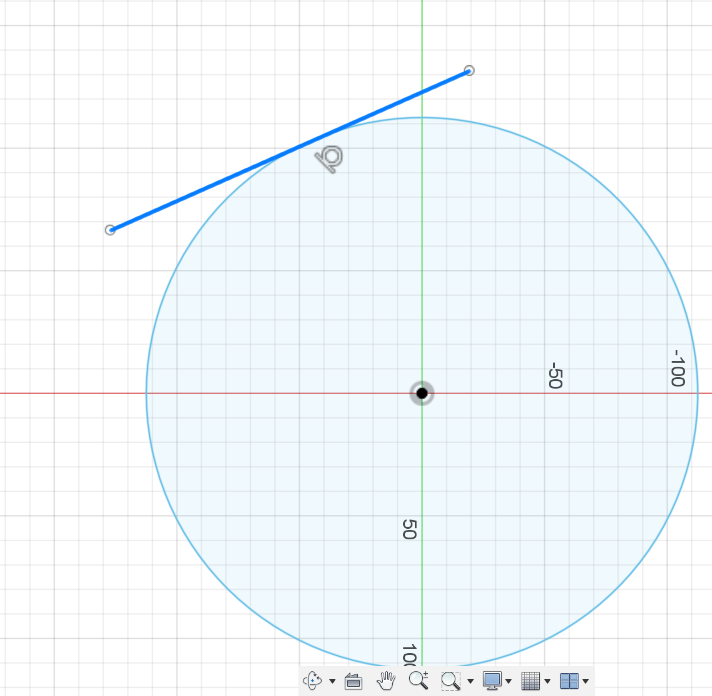Select the tangent constraint glyph
712x696 pixels.
click(x=330, y=158)
